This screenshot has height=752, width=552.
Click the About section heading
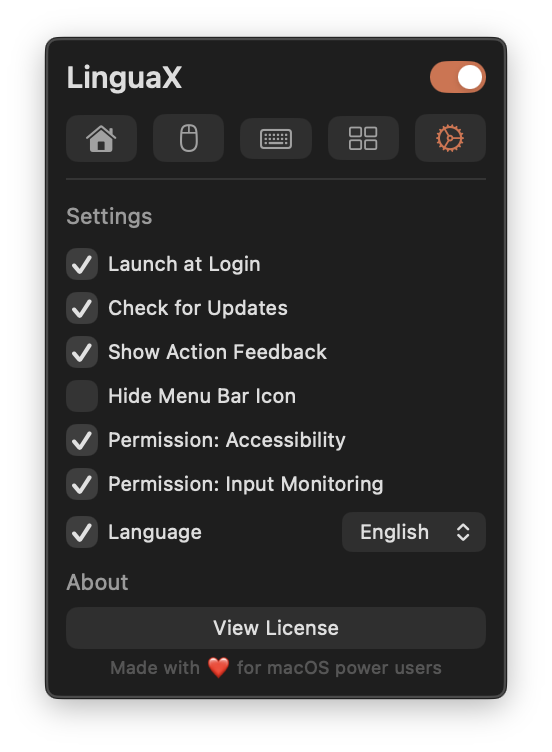coord(97,582)
